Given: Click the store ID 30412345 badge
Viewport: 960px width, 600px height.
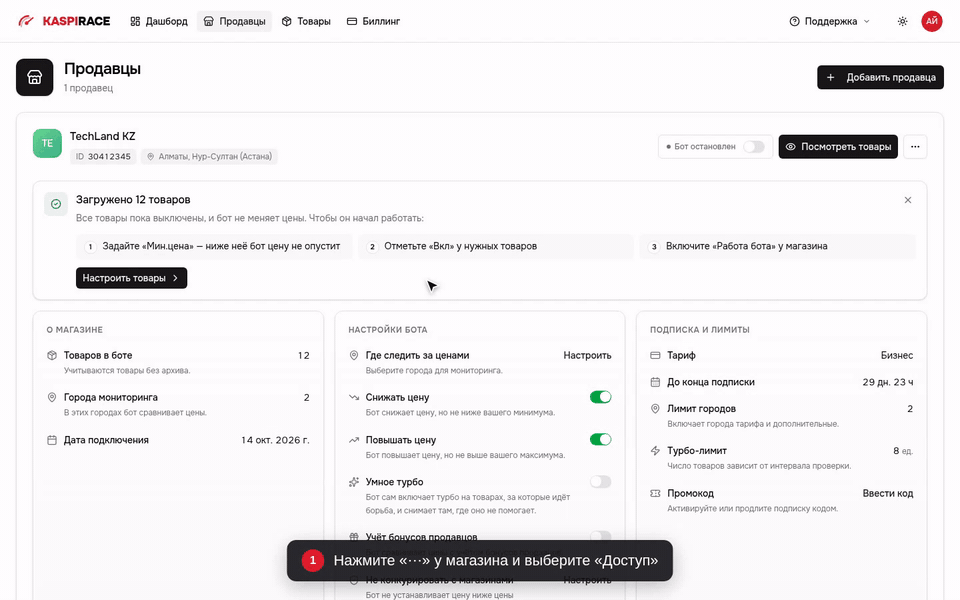Looking at the screenshot, I should pyautogui.click(x=103, y=157).
